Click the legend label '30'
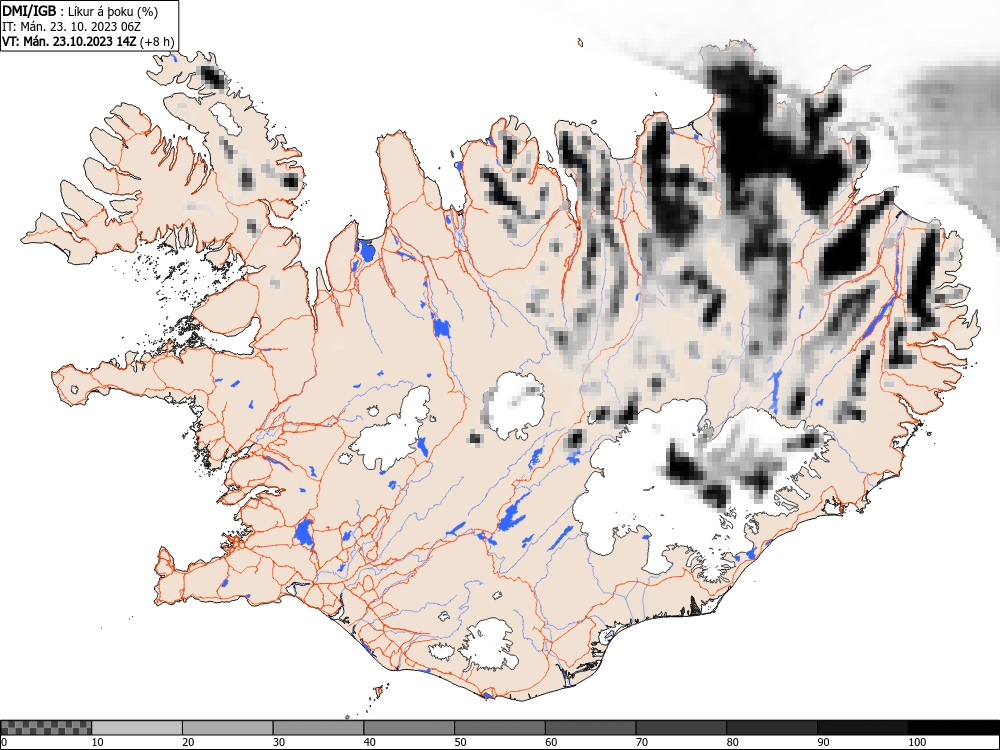 pos(279,742)
